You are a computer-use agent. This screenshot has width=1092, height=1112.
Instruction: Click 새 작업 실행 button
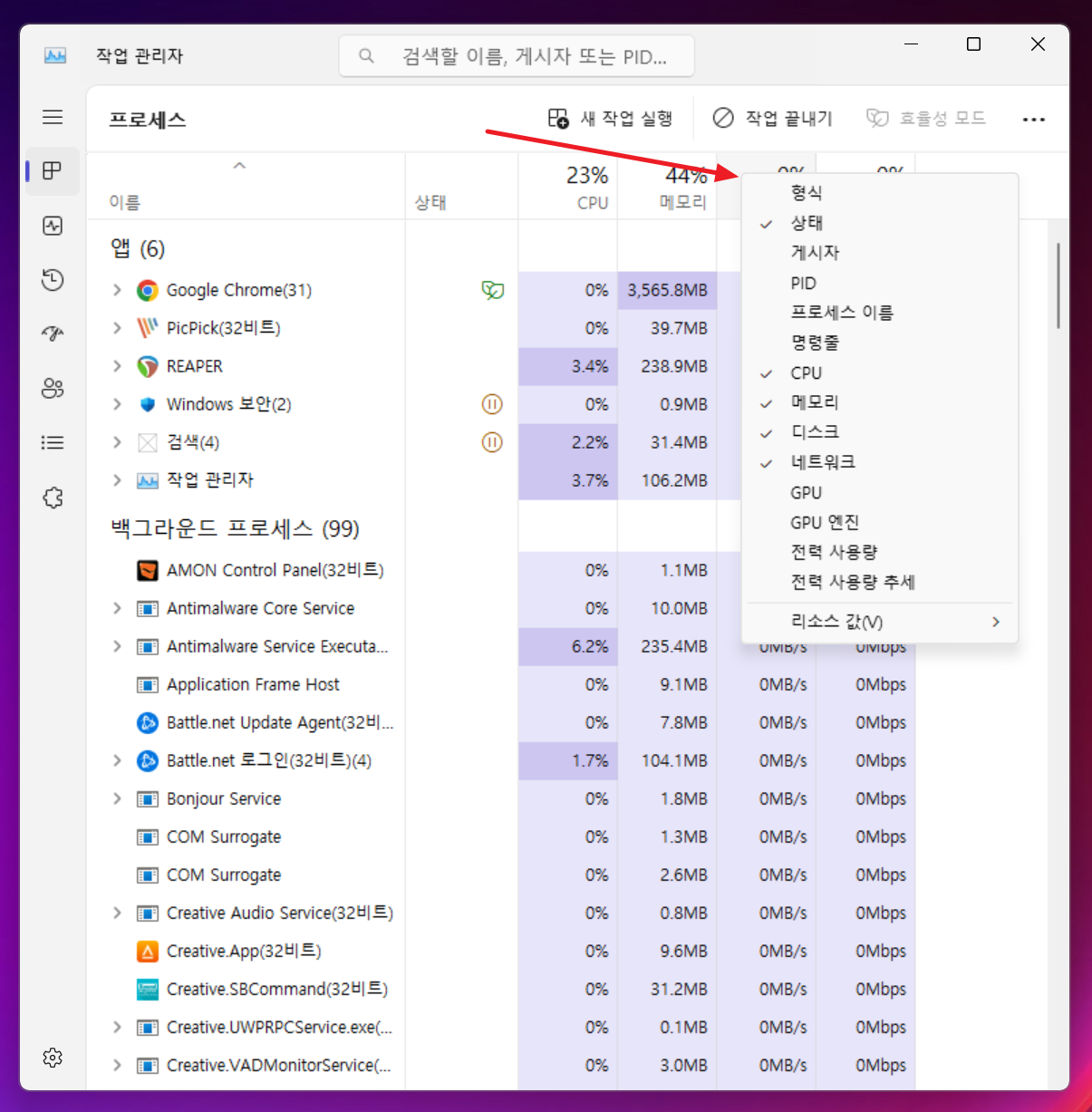(610, 119)
